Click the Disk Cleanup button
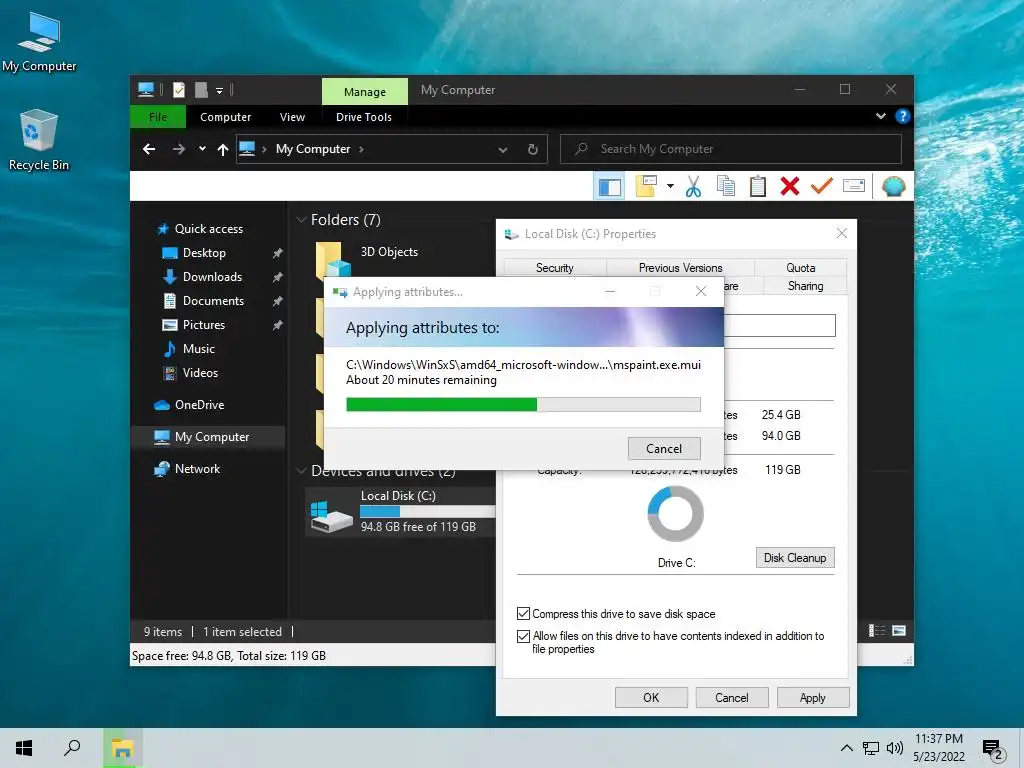Screen dimensions: 1024x768 tap(795, 558)
